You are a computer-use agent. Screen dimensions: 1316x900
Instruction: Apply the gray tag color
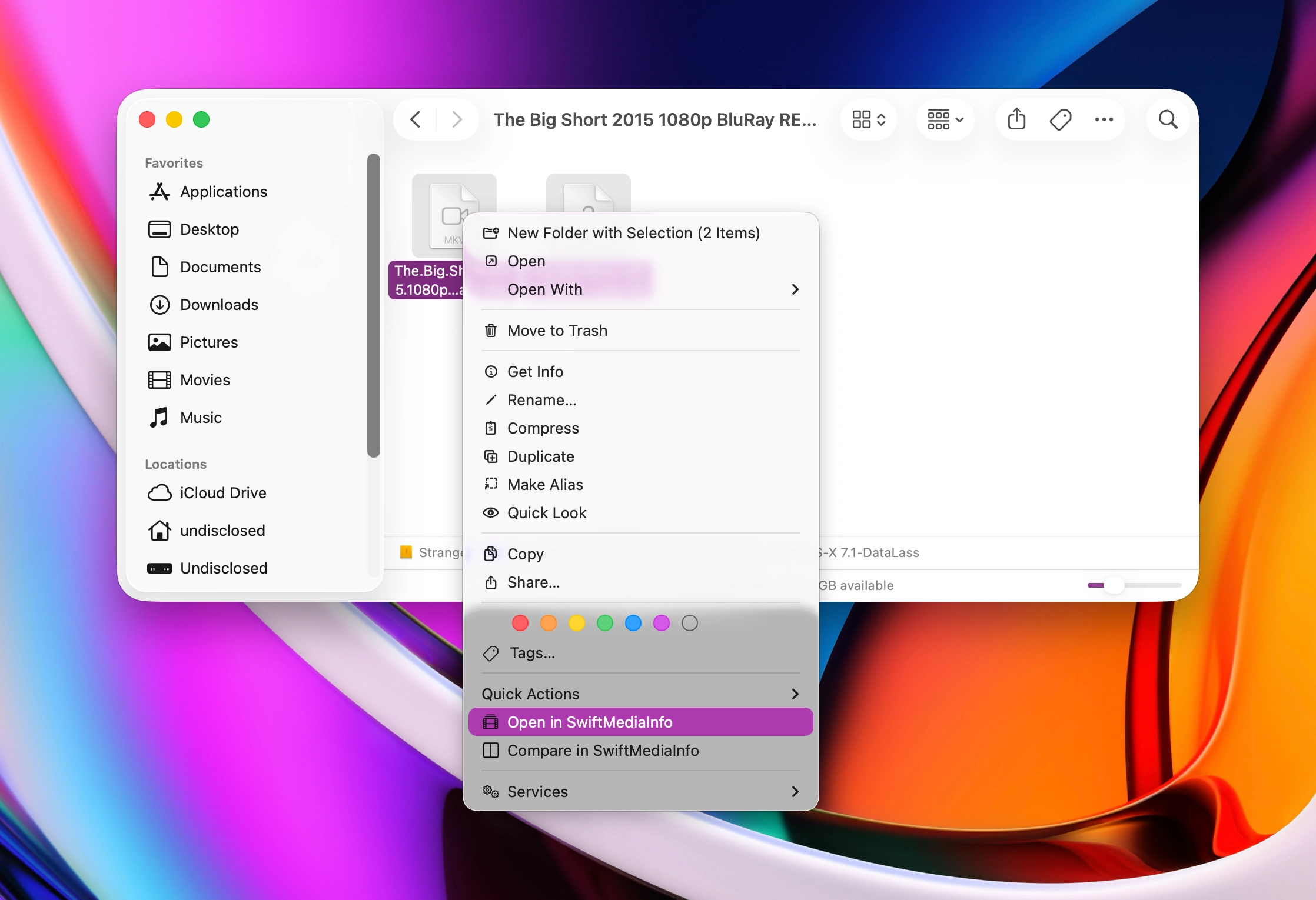click(x=690, y=622)
